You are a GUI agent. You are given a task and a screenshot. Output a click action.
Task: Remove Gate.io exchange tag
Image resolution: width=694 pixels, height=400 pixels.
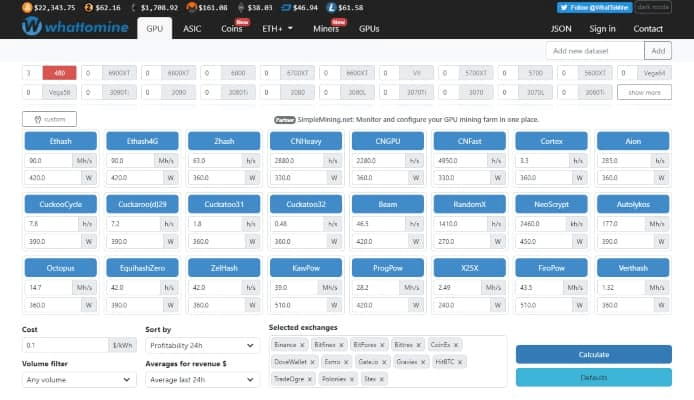click(384, 362)
